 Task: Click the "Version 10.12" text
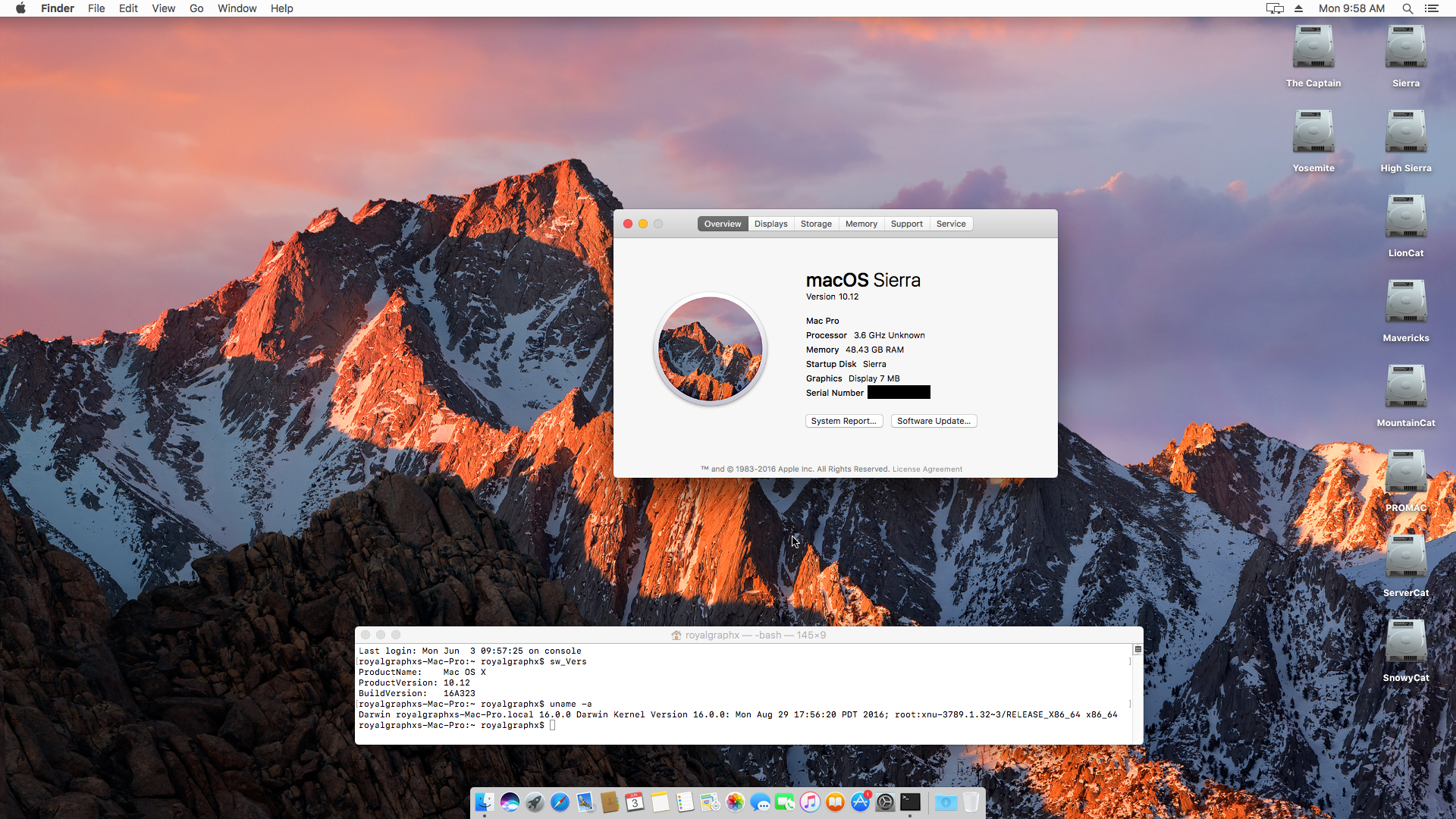pos(832,297)
